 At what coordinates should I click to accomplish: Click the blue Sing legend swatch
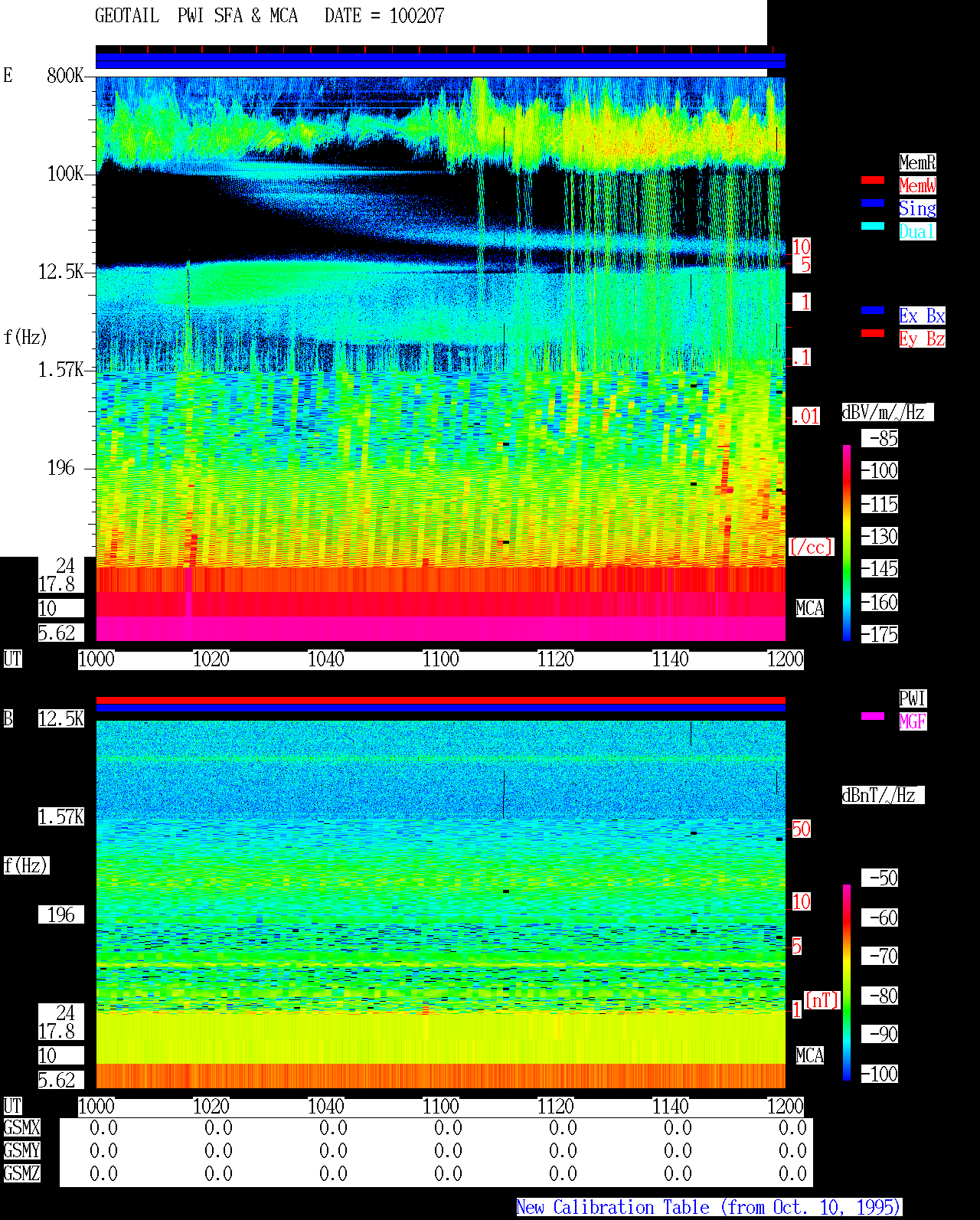click(873, 203)
